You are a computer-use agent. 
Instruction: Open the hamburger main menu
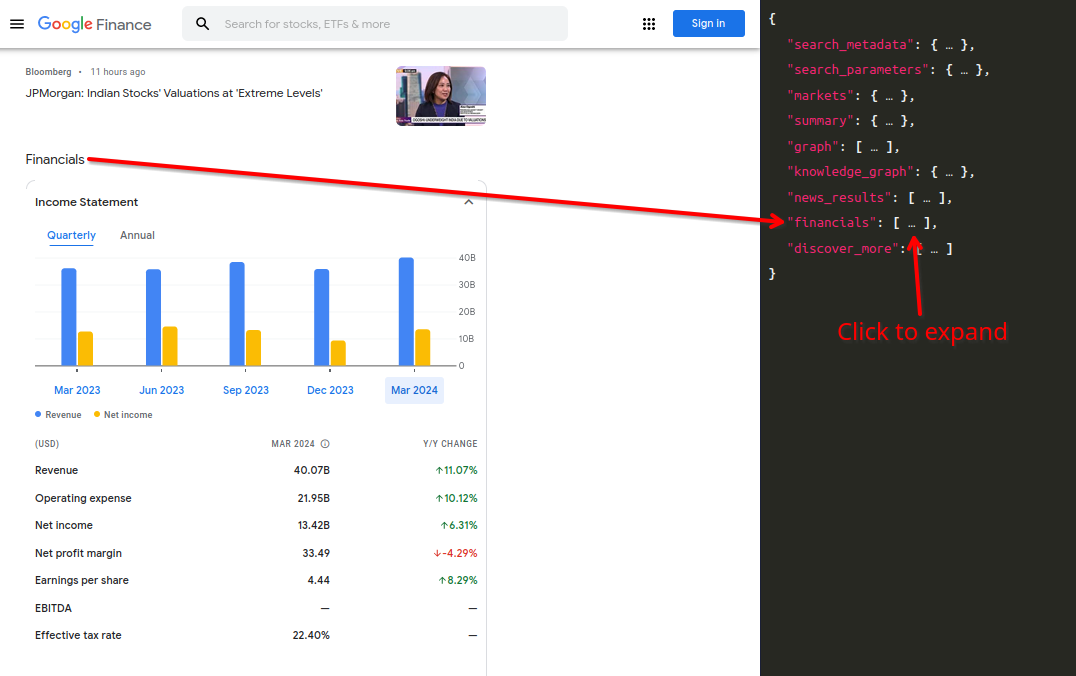(x=17, y=24)
